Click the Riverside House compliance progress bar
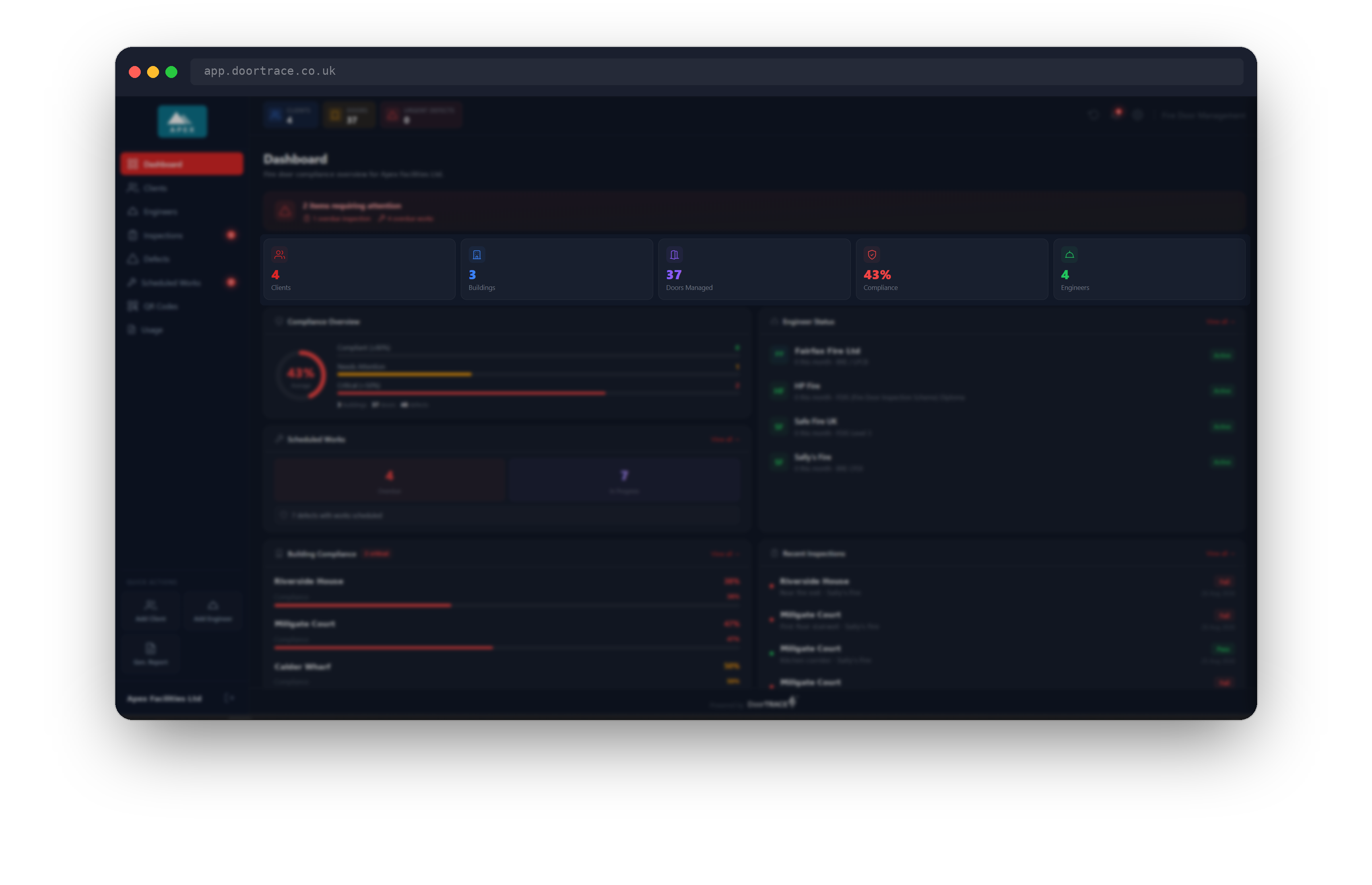 click(x=506, y=605)
